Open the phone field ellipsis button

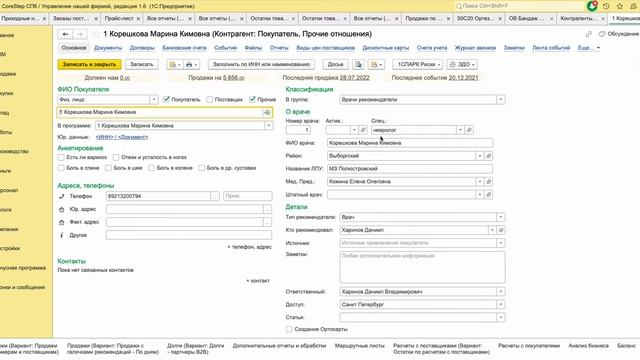coord(215,196)
